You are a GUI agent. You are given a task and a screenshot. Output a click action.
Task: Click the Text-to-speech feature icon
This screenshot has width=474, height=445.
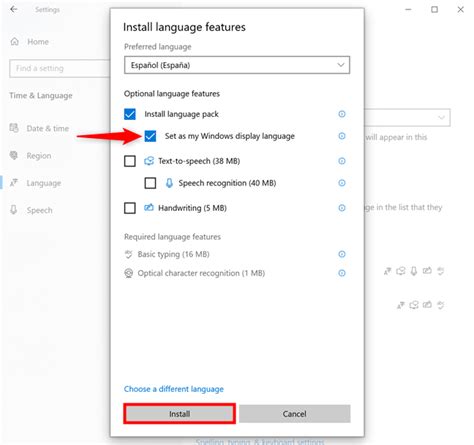[149, 161]
